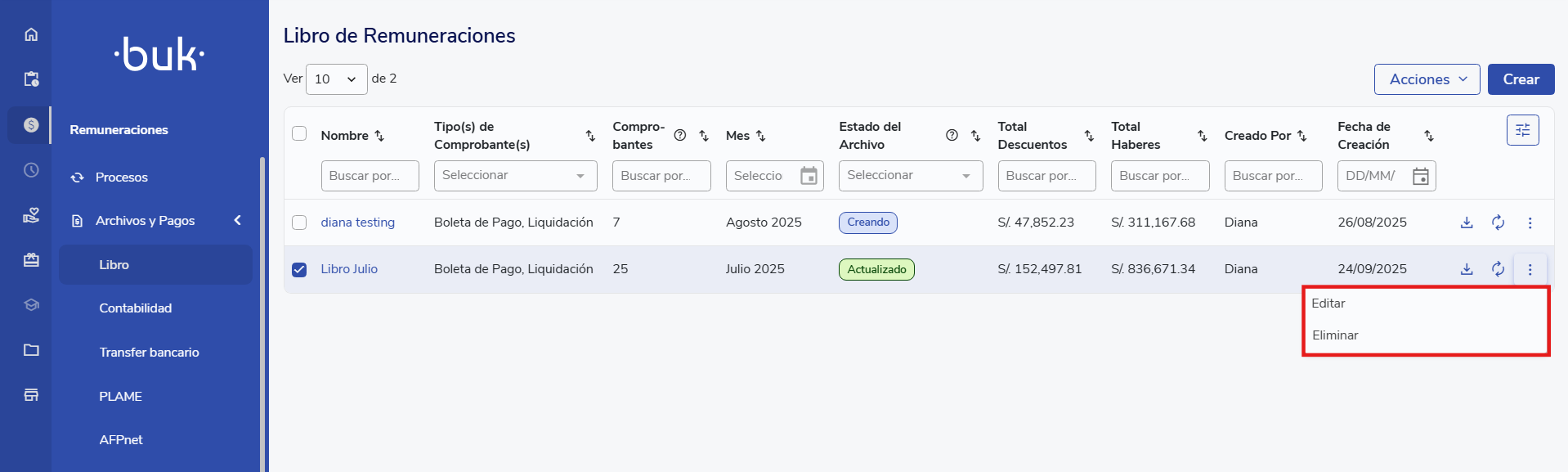Uncheck the Libro Julio row checkbox

coord(299,269)
